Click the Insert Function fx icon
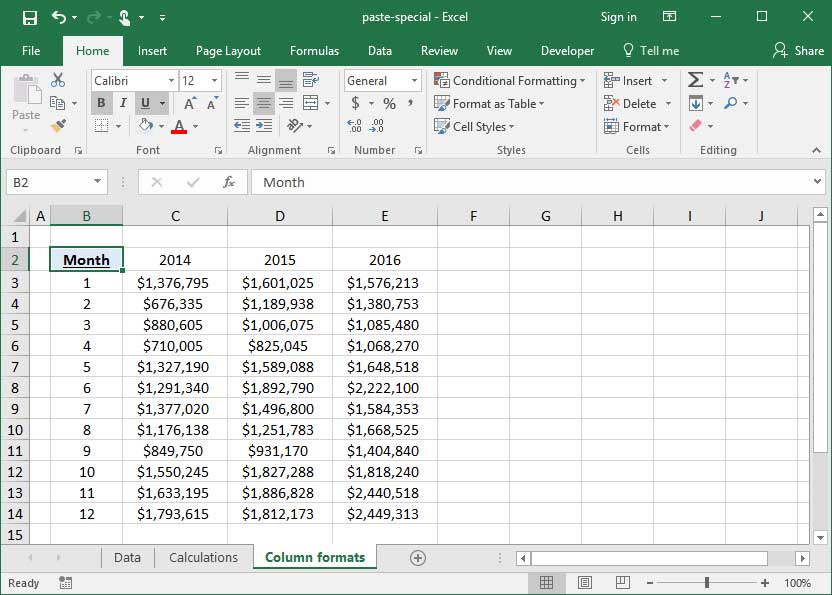Screen dimensions: 832x595 [229, 182]
